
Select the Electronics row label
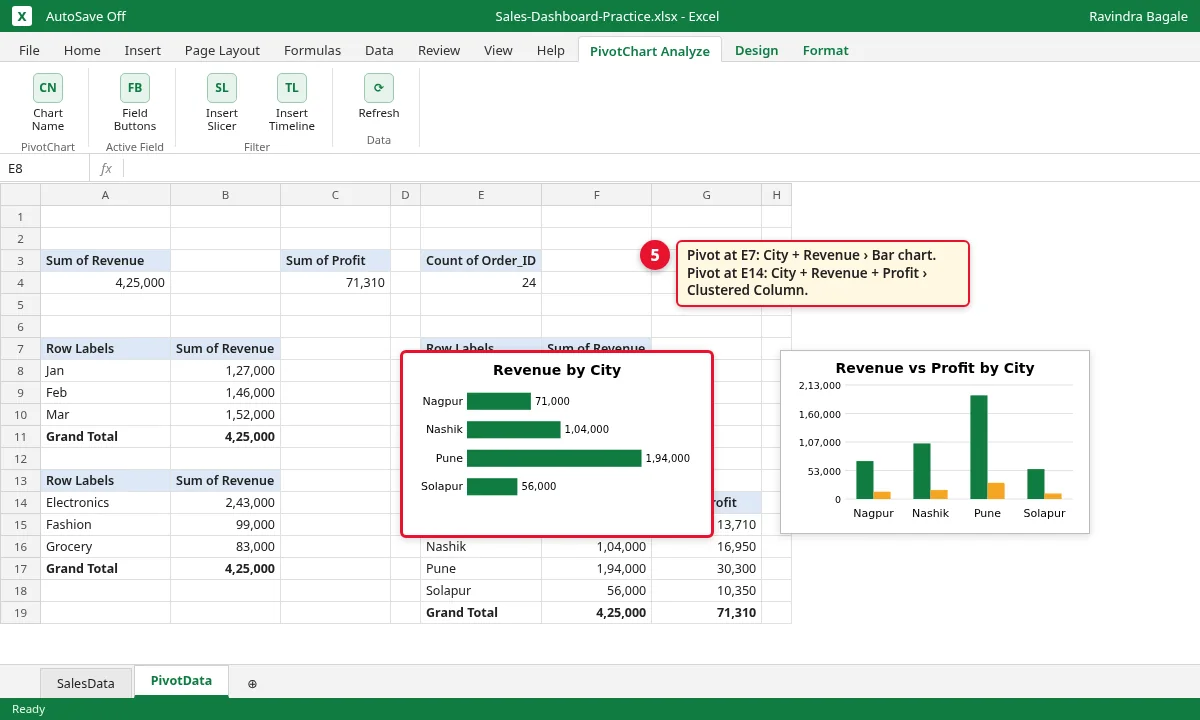(x=106, y=503)
